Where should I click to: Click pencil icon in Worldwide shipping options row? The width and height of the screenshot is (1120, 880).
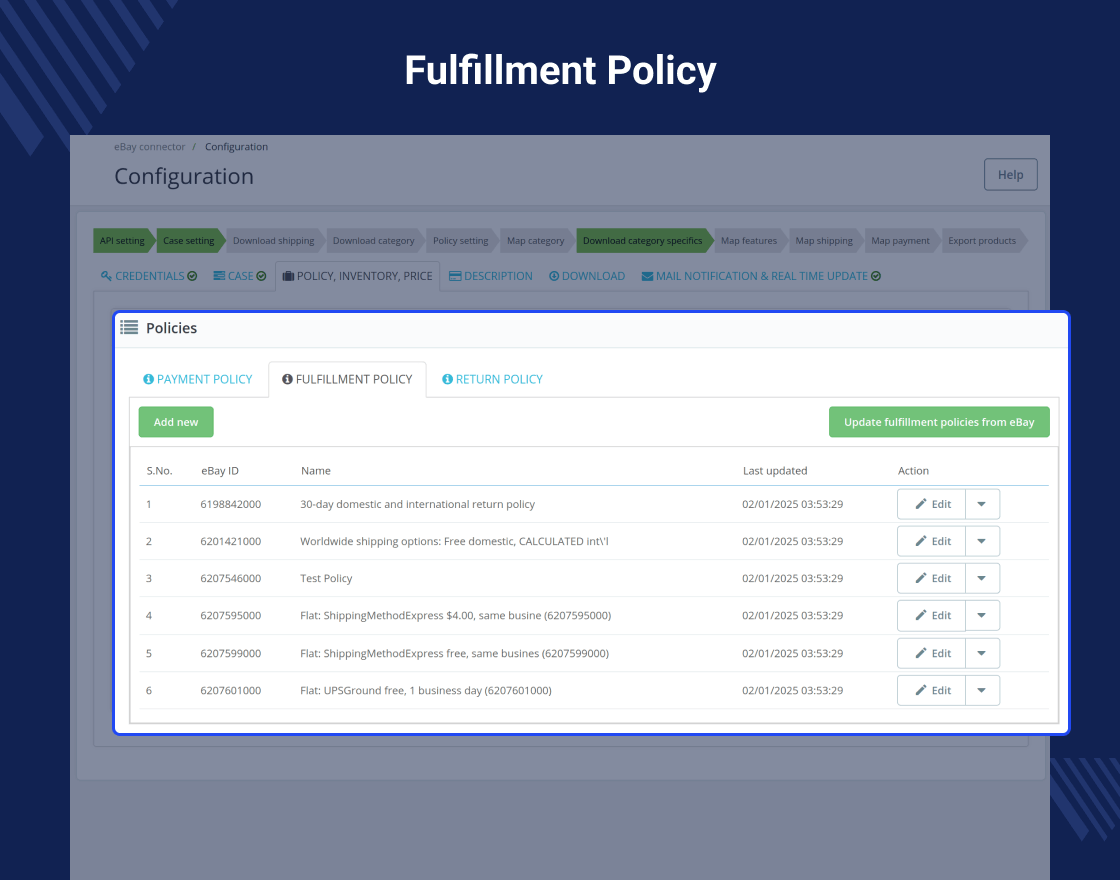(x=921, y=541)
